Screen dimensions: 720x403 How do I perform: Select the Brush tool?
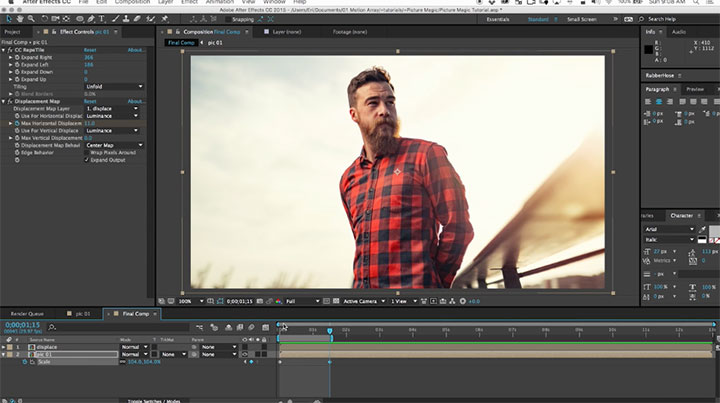115,19
